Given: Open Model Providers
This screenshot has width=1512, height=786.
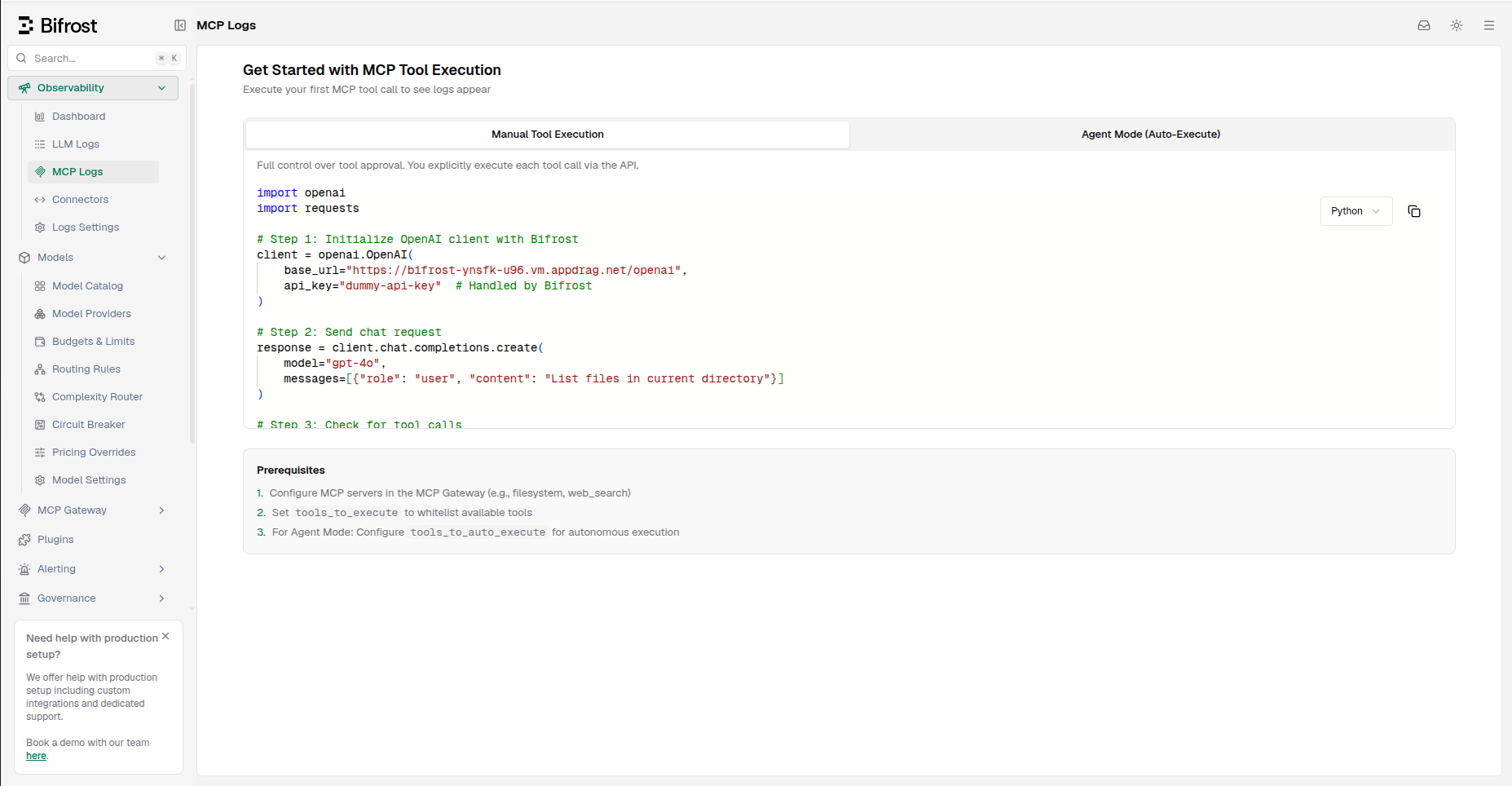Looking at the screenshot, I should click(x=93, y=314).
